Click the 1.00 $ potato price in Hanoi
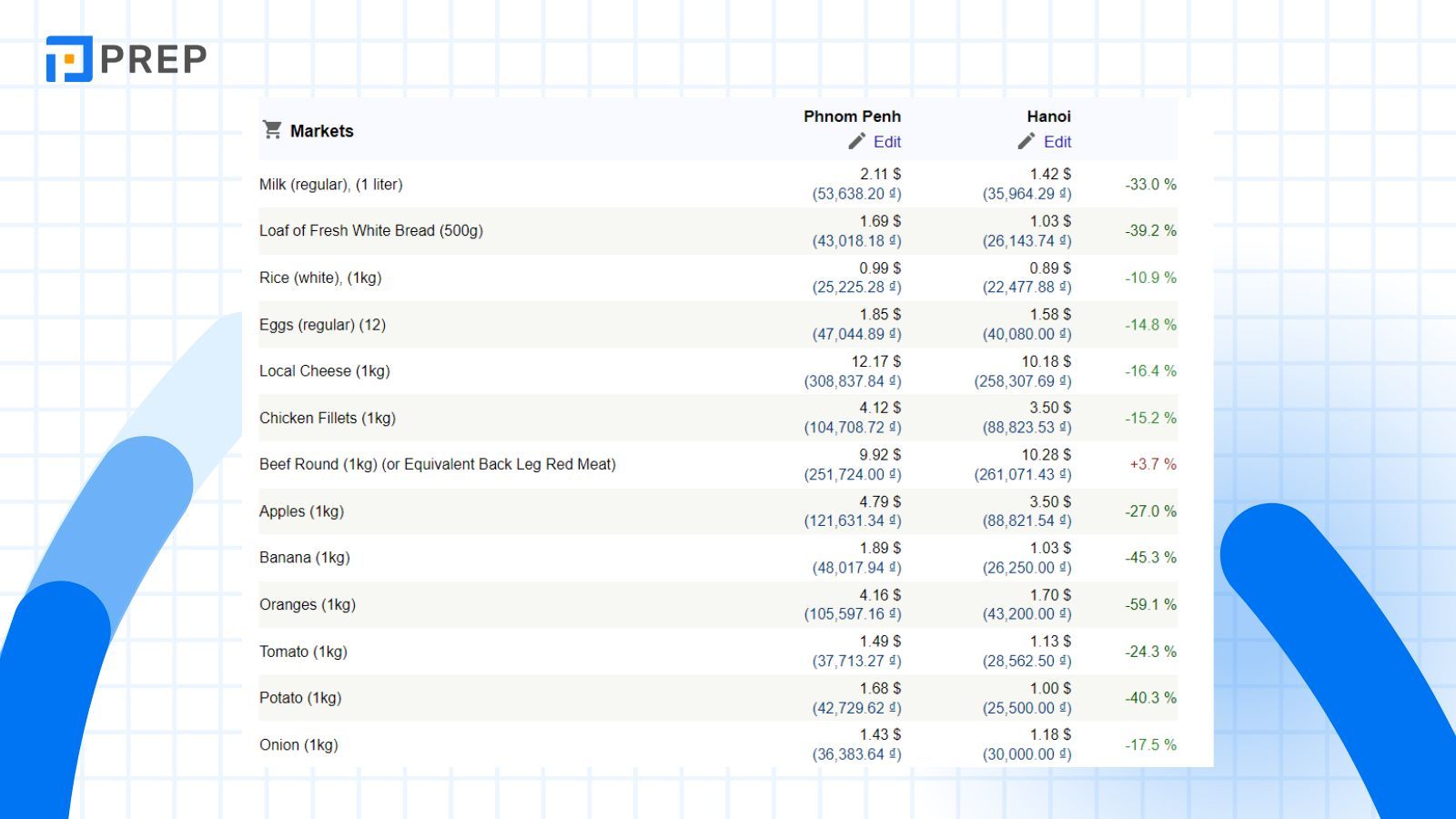The image size is (1456, 819). click(1050, 689)
